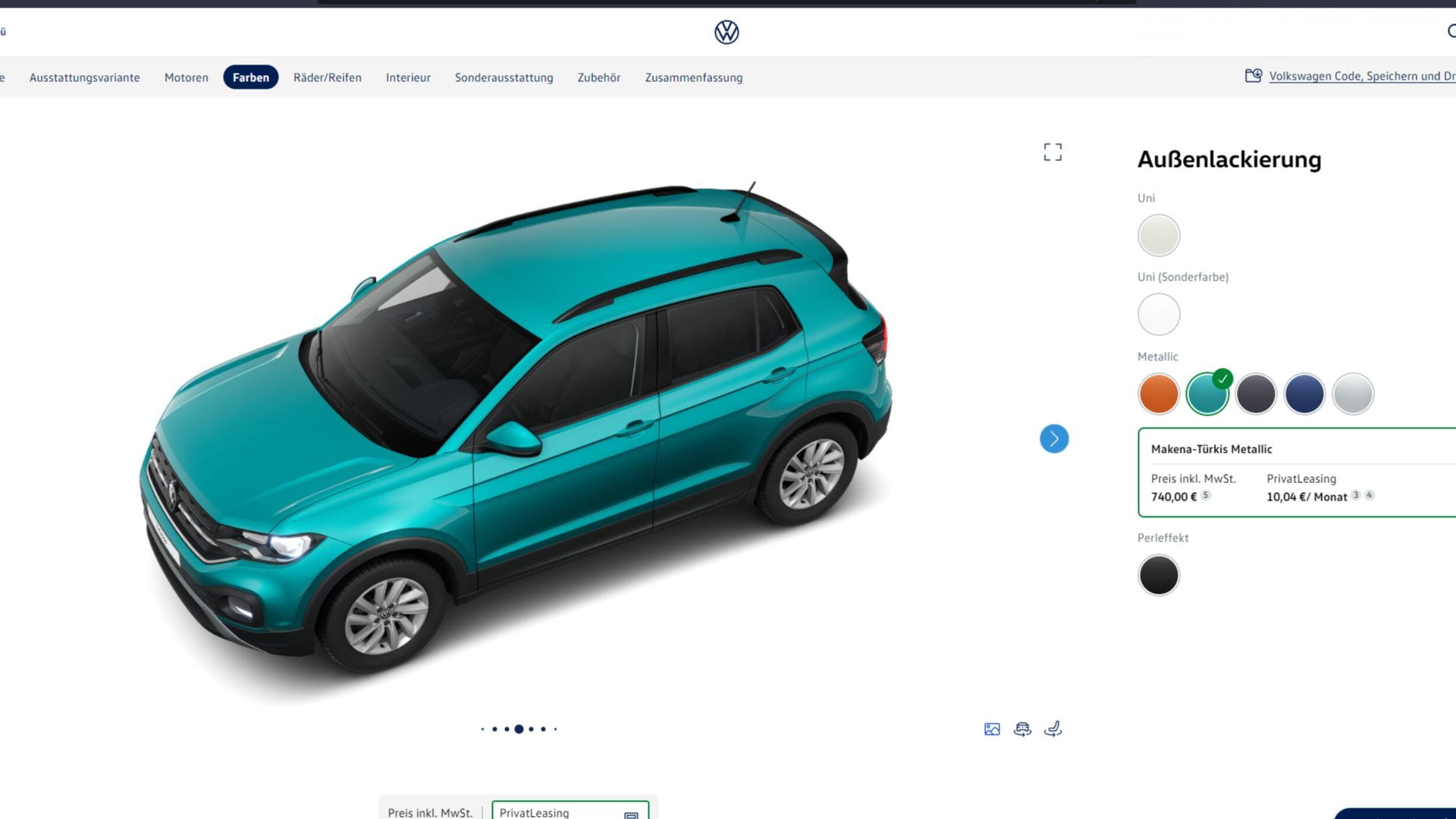Open footnote 5 next to 740,00 €
The width and height of the screenshot is (1456, 819).
coord(1206,495)
